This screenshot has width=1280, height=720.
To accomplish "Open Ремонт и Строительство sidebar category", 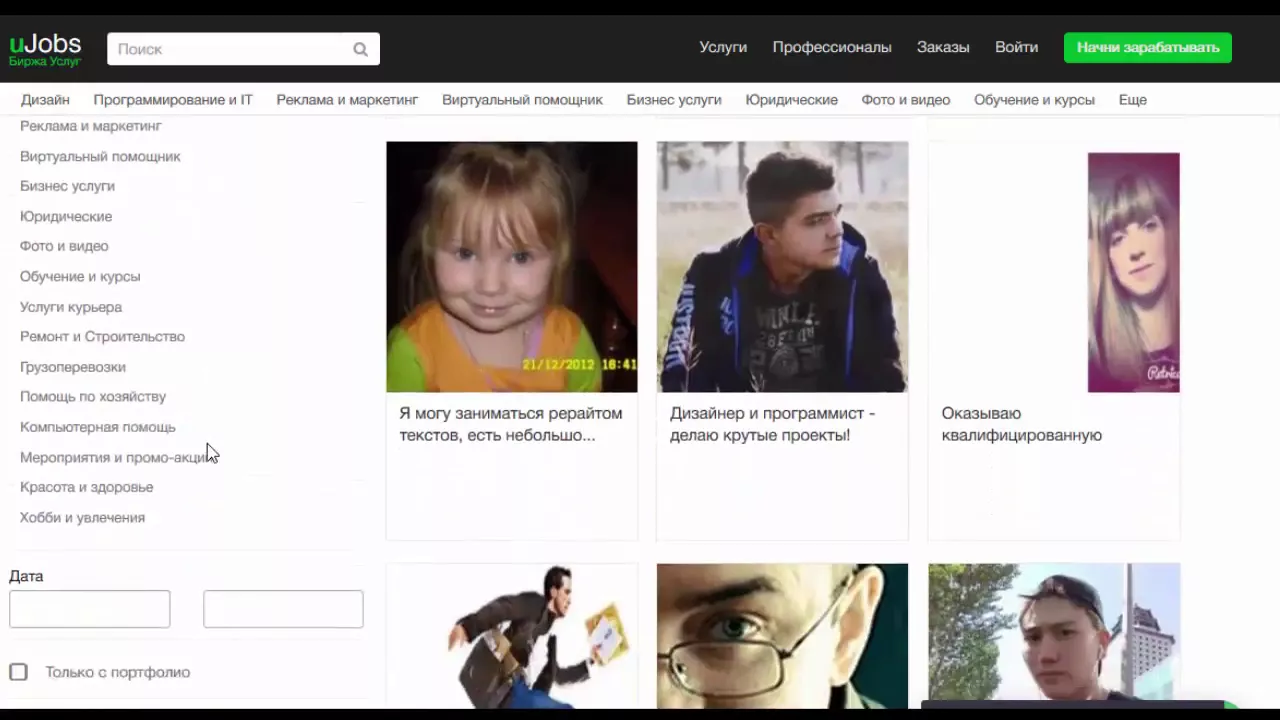I will (x=102, y=336).
